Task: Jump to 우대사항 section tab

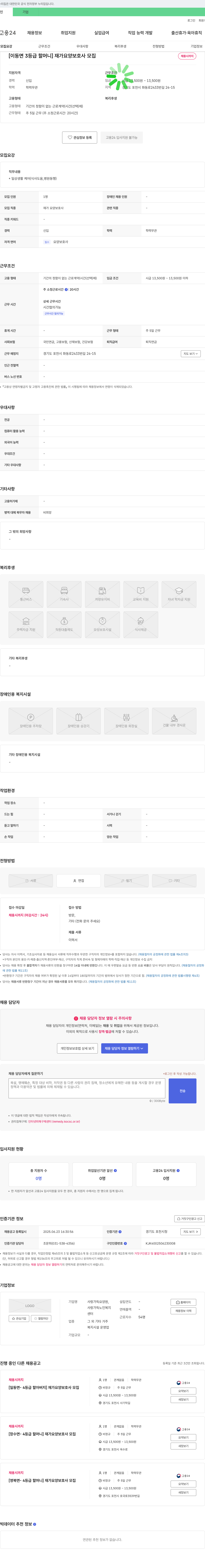Action: pyautogui.click(x=82, y=46)
